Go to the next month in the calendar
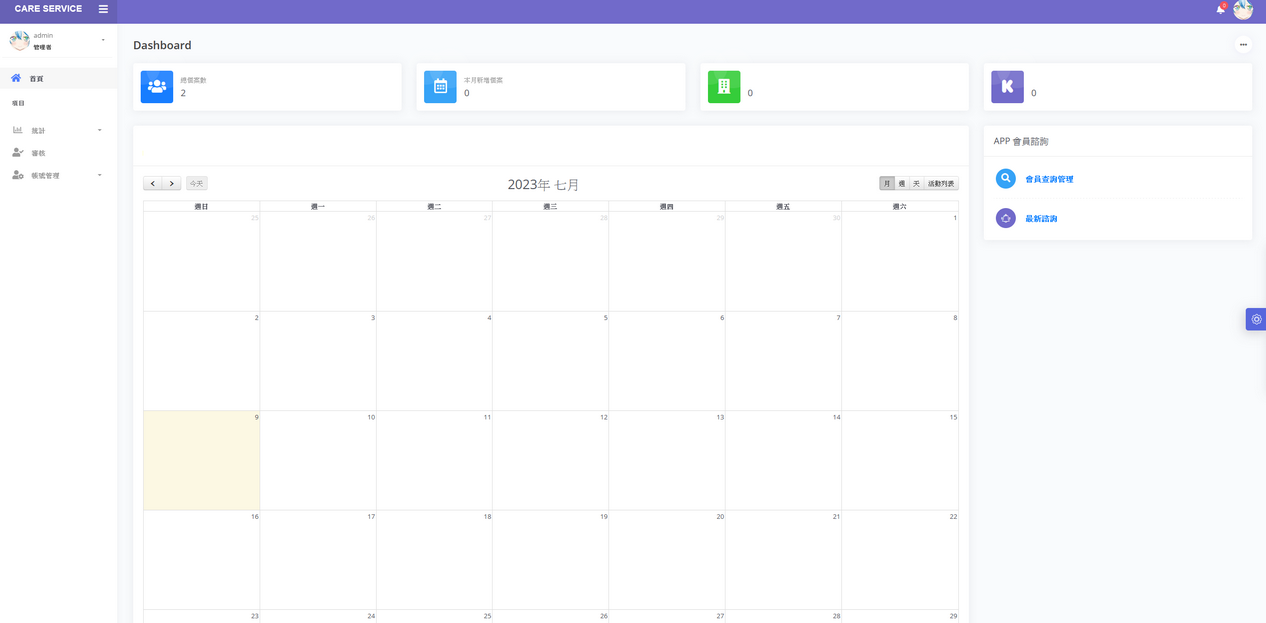Screen dimensions: 1266x623 (x=172, y=184)
